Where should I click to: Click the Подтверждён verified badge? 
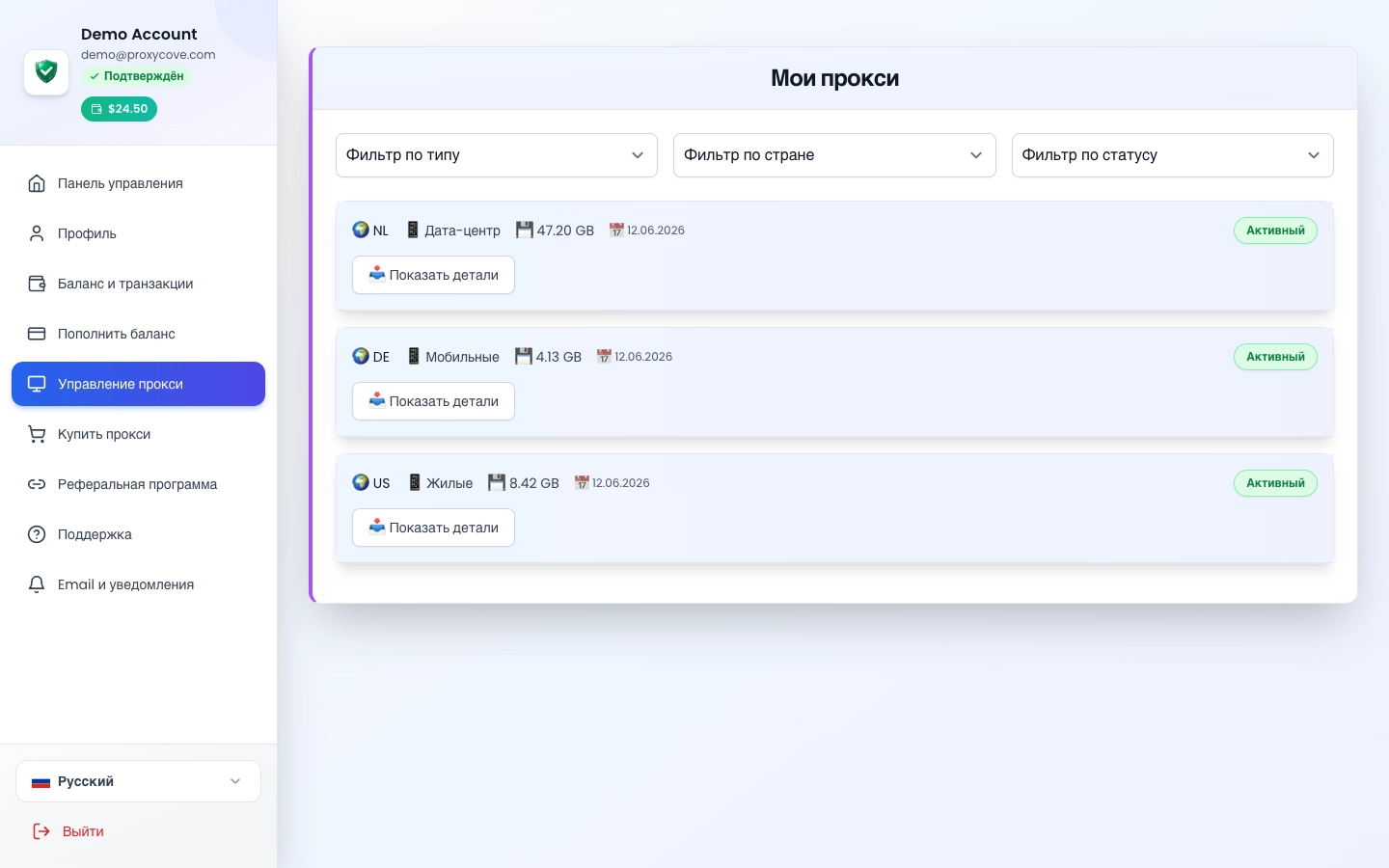136,76
